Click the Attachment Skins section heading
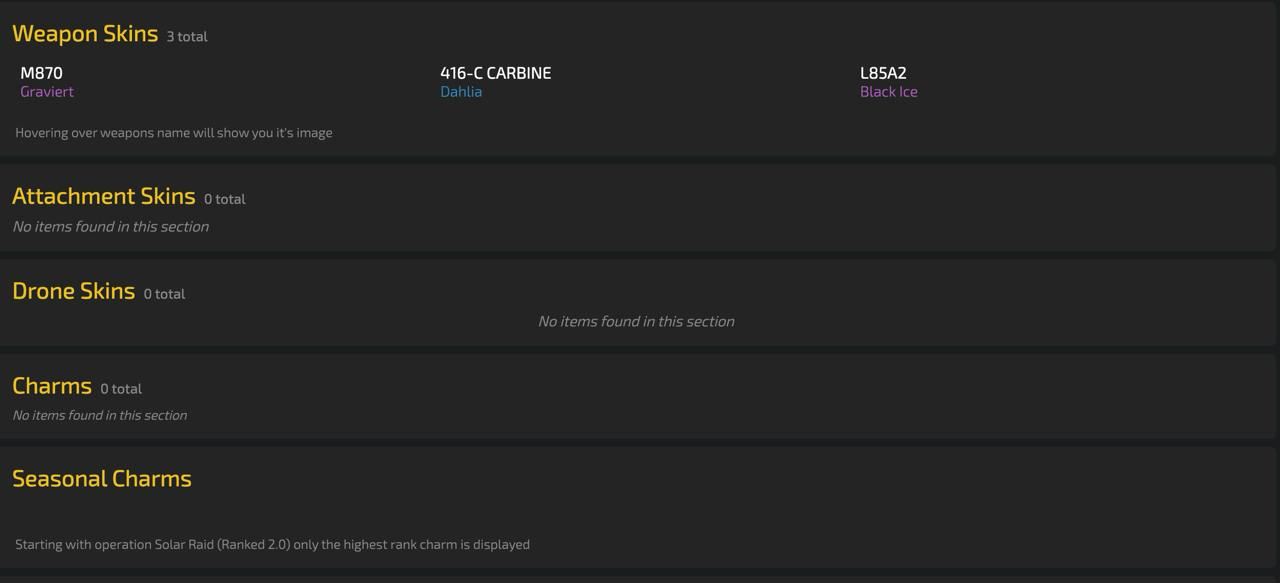The width and height of the screenshot is (1280, 583). pos(103,196)
